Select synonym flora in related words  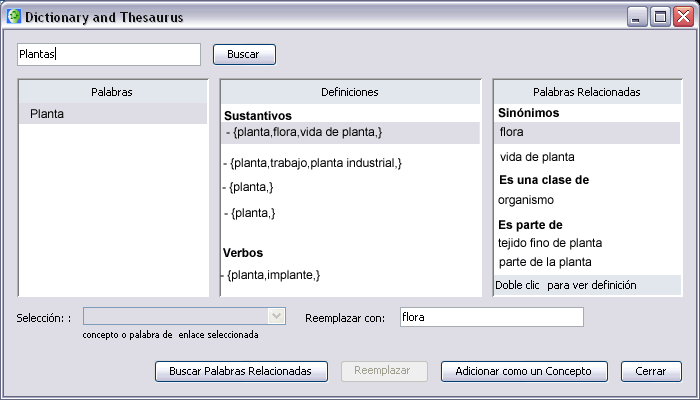(x=587, y=132)
